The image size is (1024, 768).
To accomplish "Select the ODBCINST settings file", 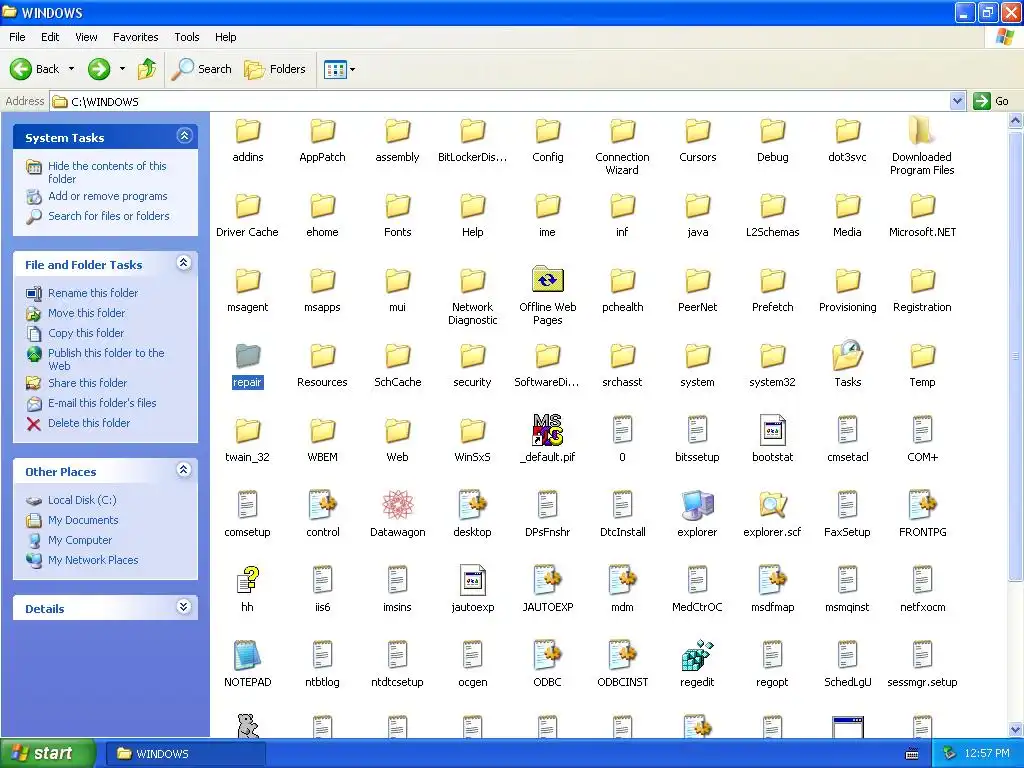I will click(622, 655).
